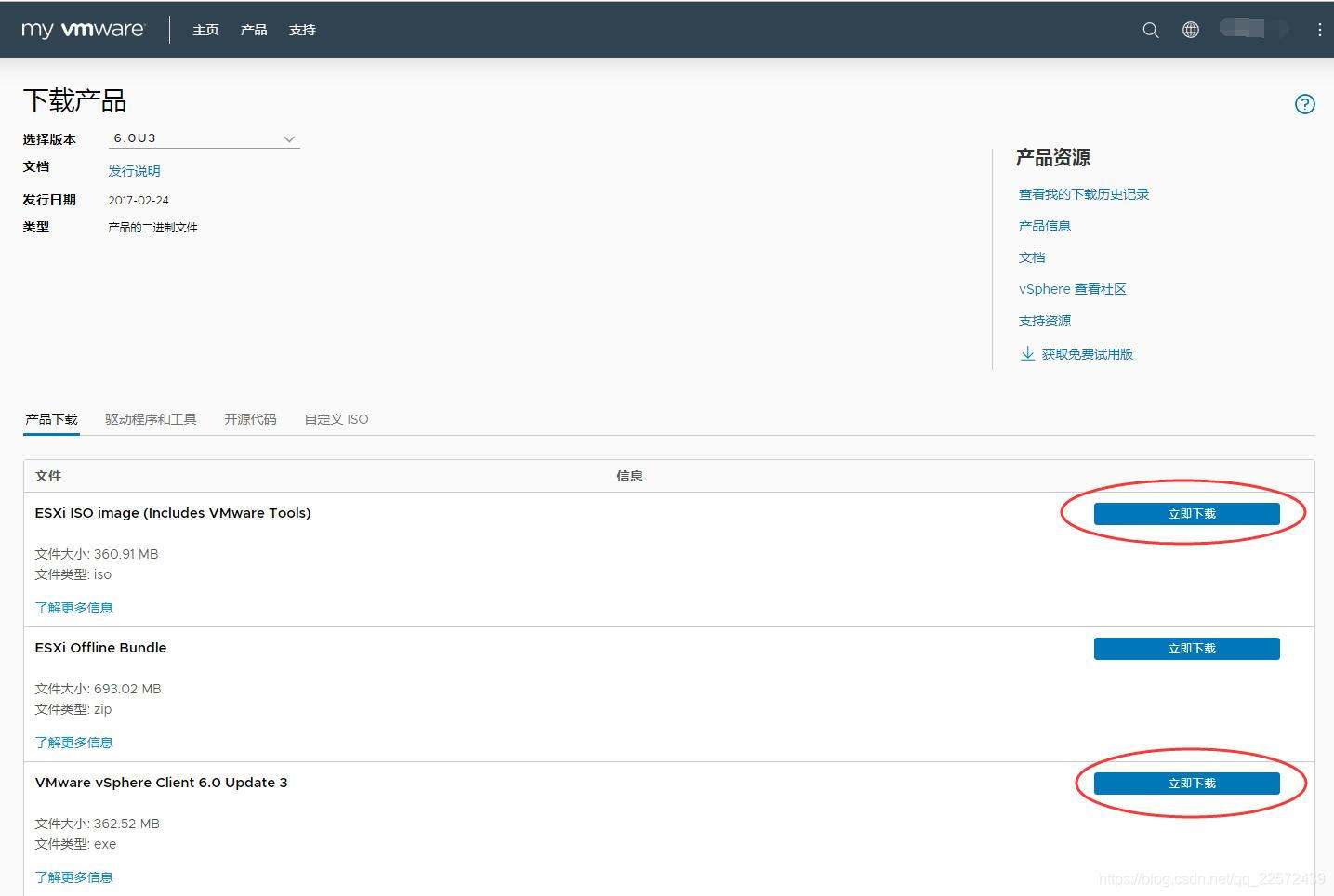Click the download arrow beside 获取免费试用版
Image resolution: width=1334 pixels, height=896 pixels.
(x=1027, y=353)
